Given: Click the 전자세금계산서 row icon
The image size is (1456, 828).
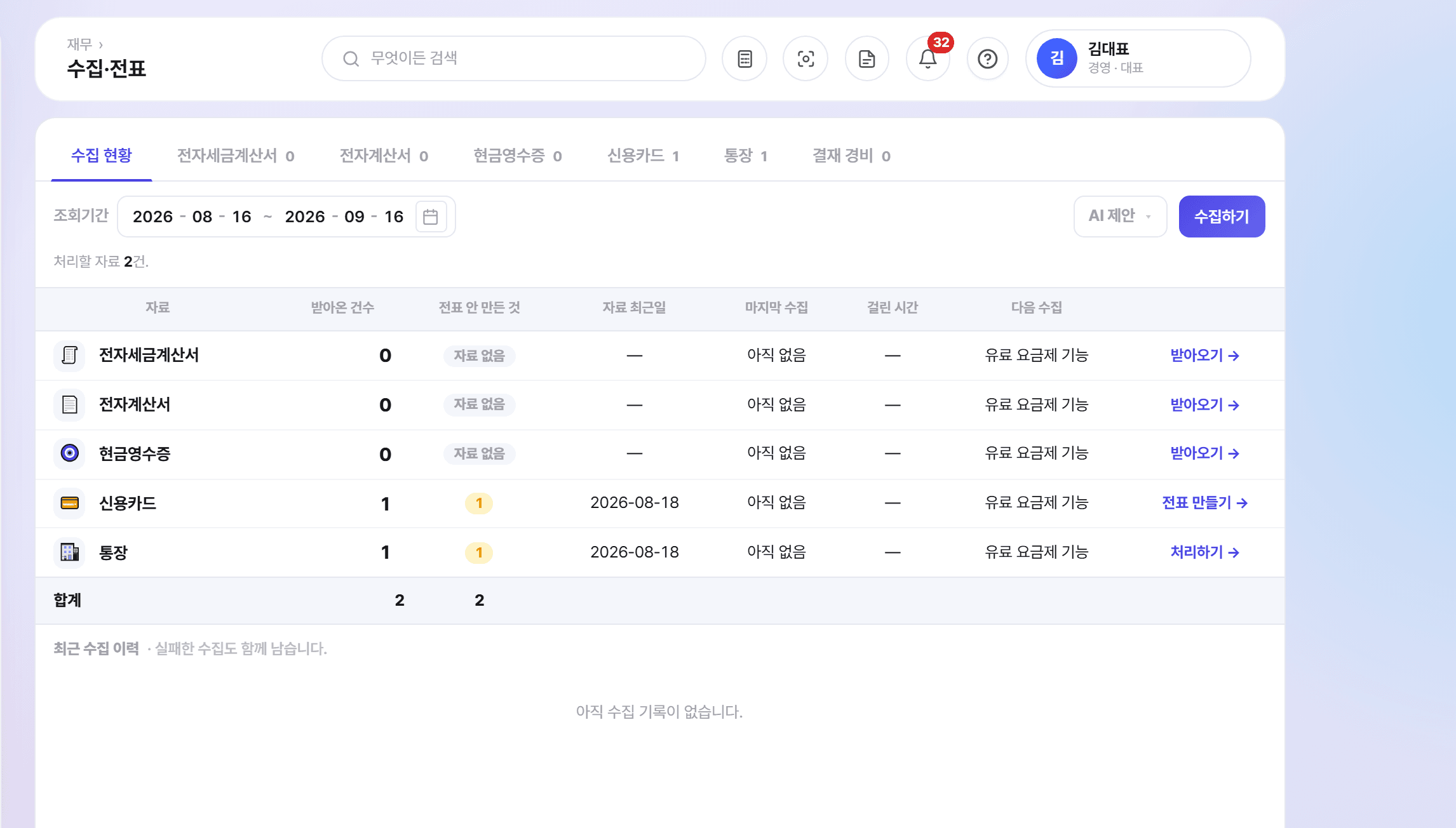Looking at the screenshot, I should (69, 355).
